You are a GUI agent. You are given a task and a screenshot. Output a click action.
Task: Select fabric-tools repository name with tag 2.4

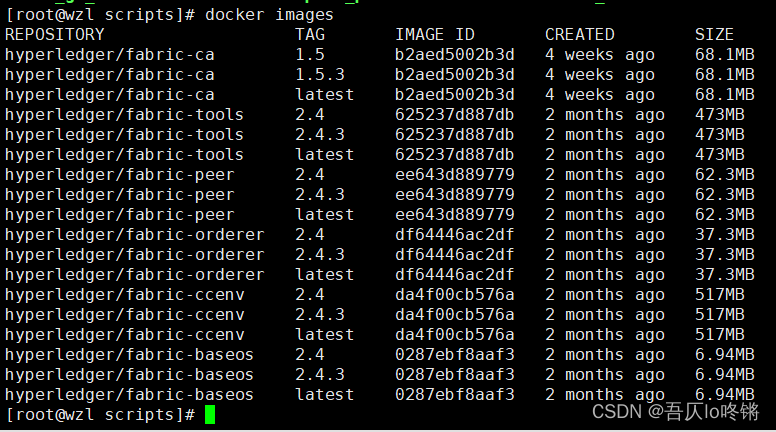(124, 115)
